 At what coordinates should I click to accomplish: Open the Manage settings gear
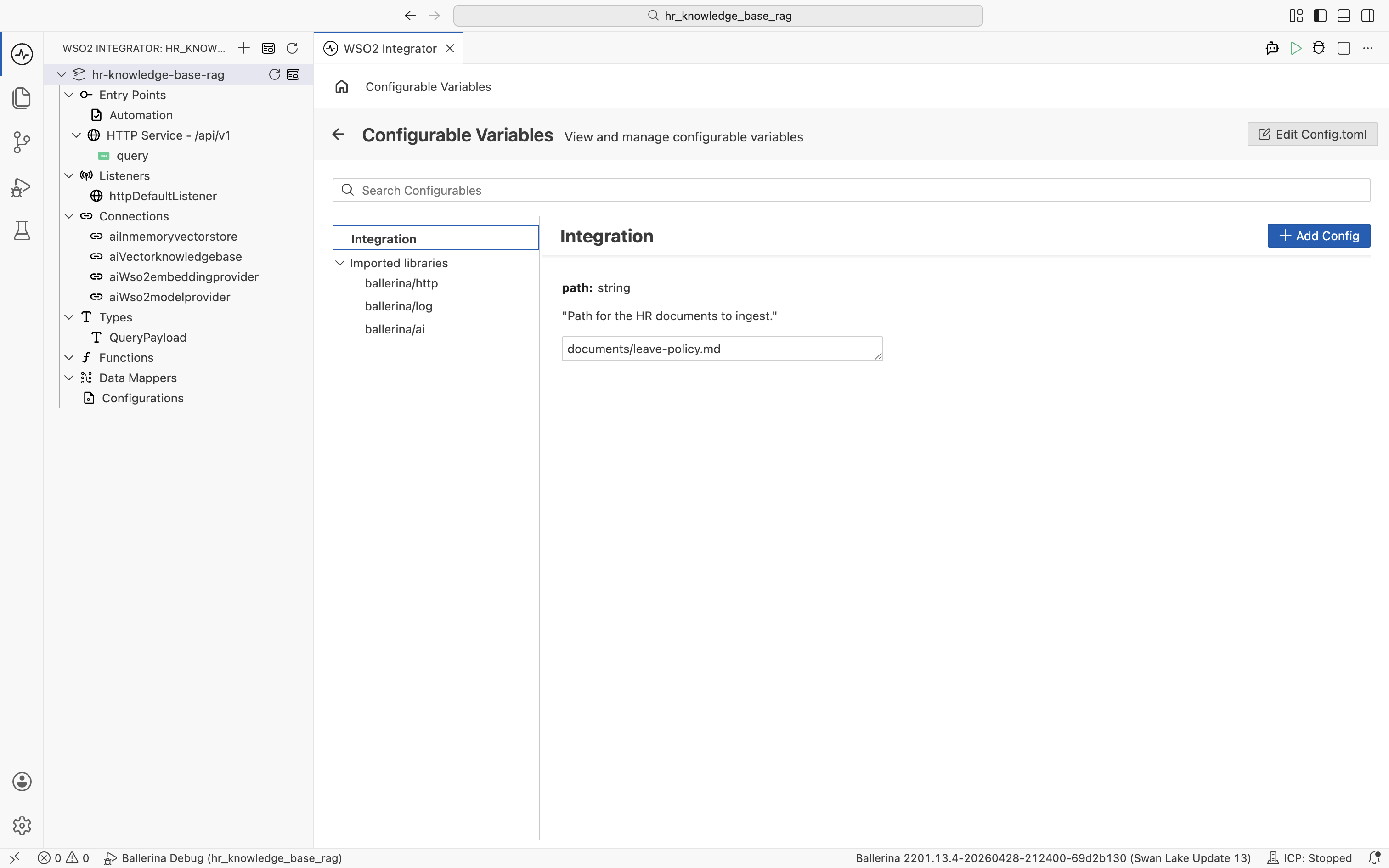22,826
